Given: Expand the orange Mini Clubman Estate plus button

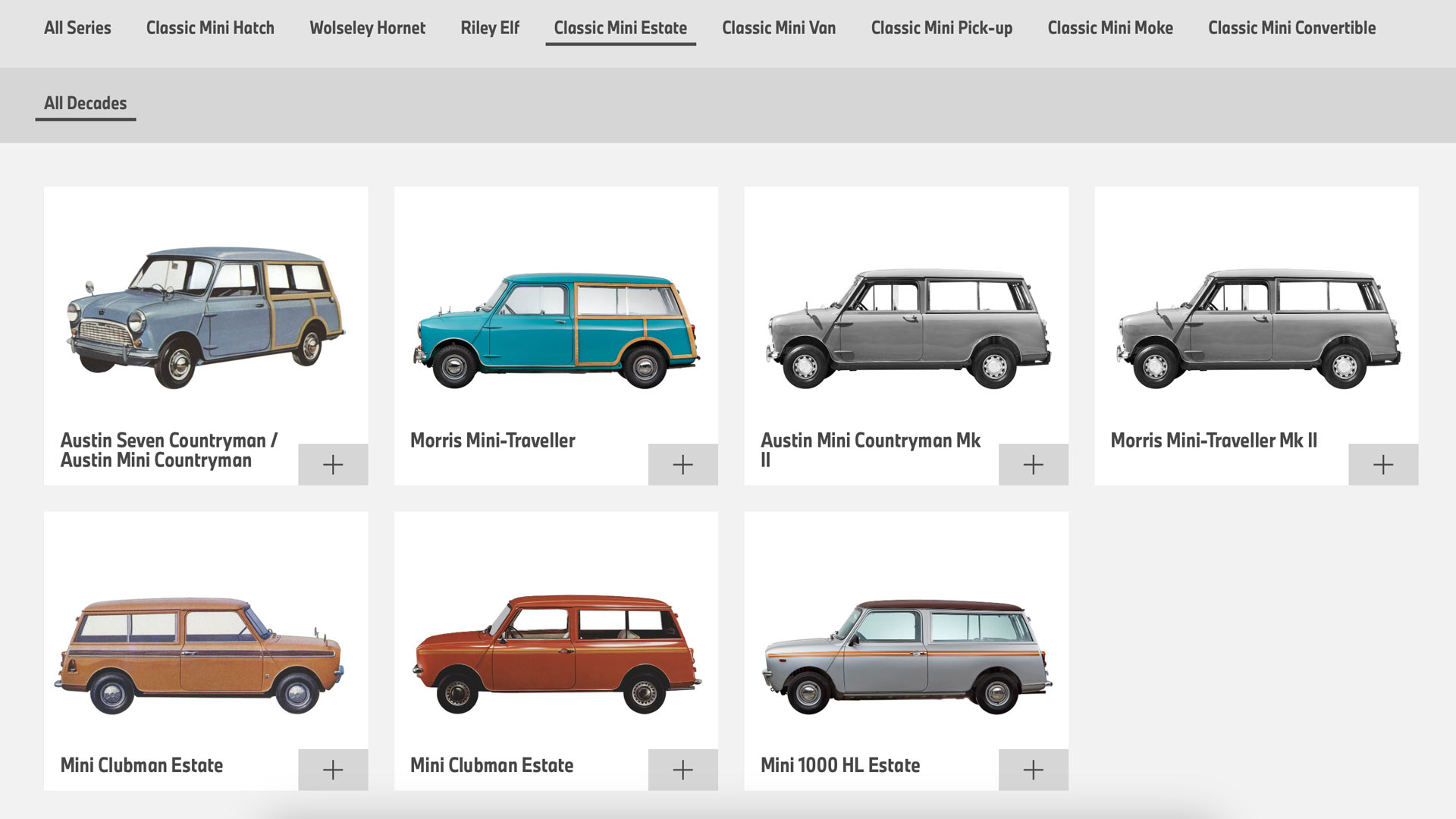Looking at the screenshot, I should pyautogui.click(x=333, y=770).
